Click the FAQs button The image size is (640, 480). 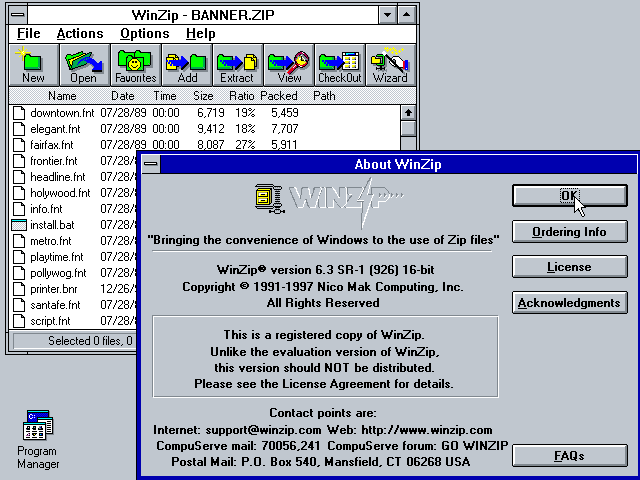(569, 456)
